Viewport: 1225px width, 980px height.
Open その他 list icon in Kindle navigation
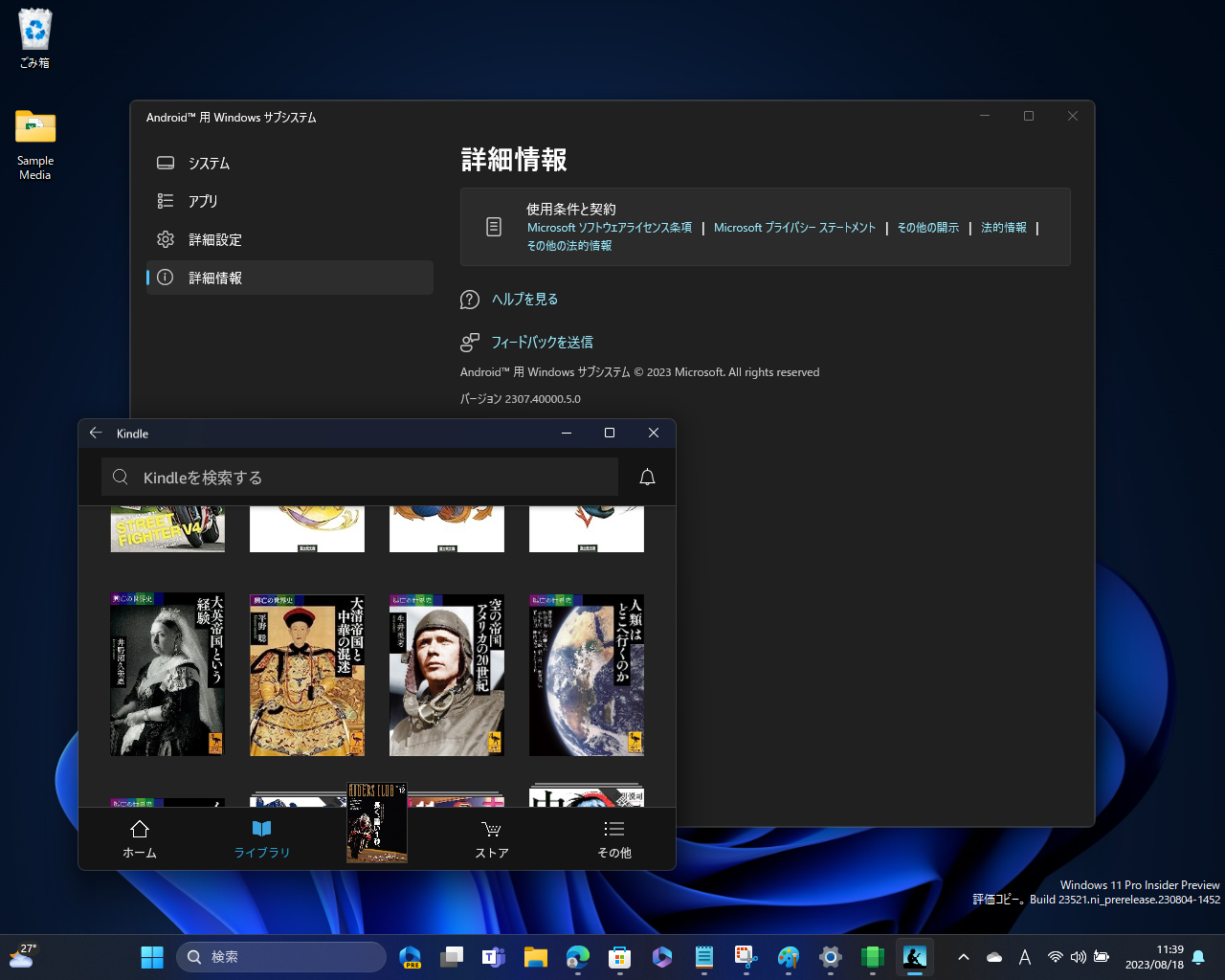613,829
